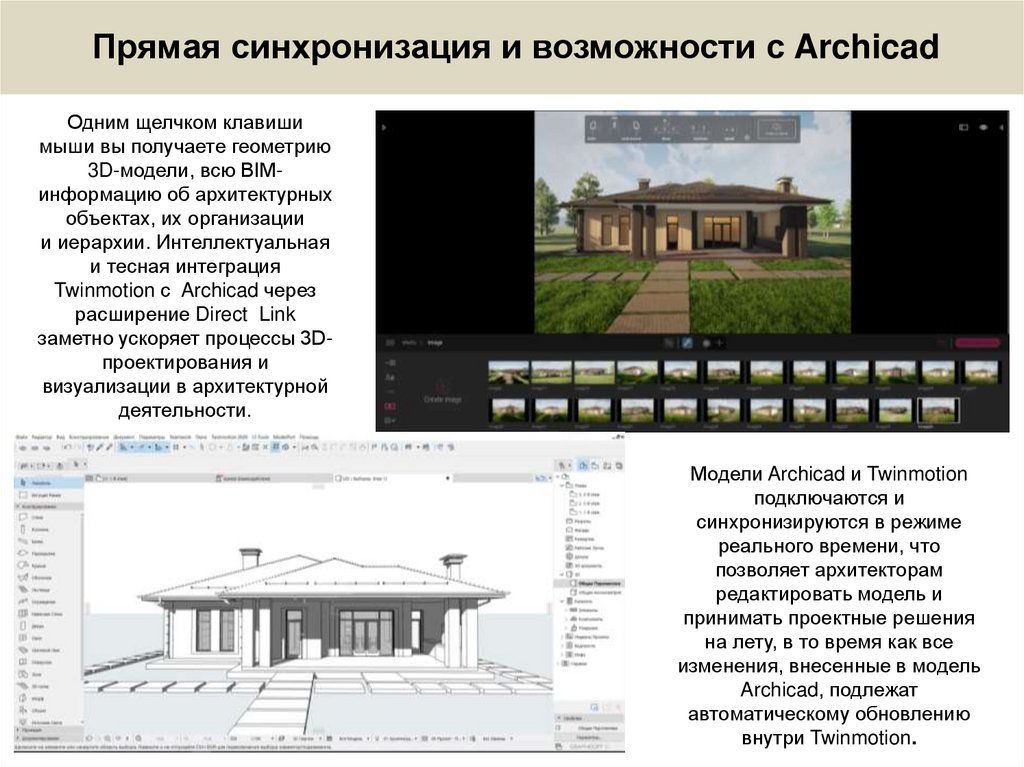1024x767 pixels.
Task: Select the Curtain Wall (Навесная Стена) tool
Action: point(49,614)
